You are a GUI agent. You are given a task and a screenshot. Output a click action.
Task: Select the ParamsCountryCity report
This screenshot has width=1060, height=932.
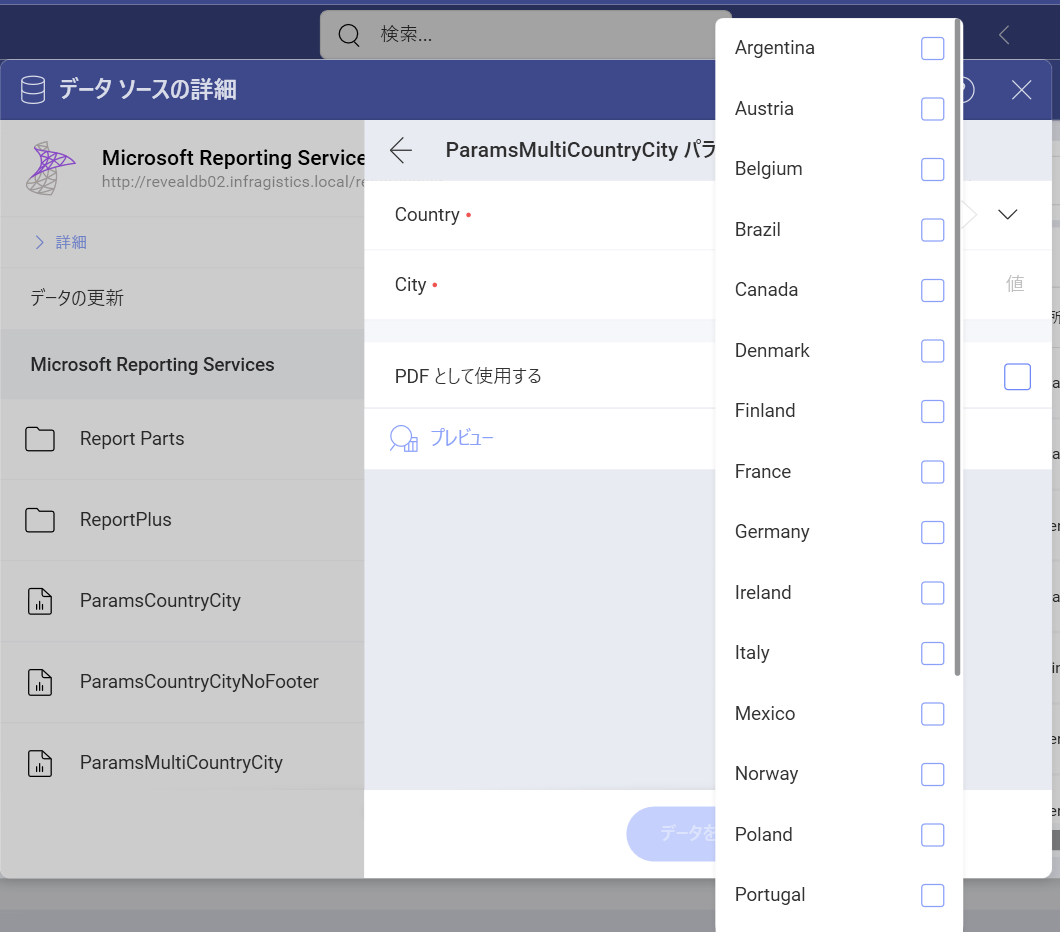tap(182, 601)
